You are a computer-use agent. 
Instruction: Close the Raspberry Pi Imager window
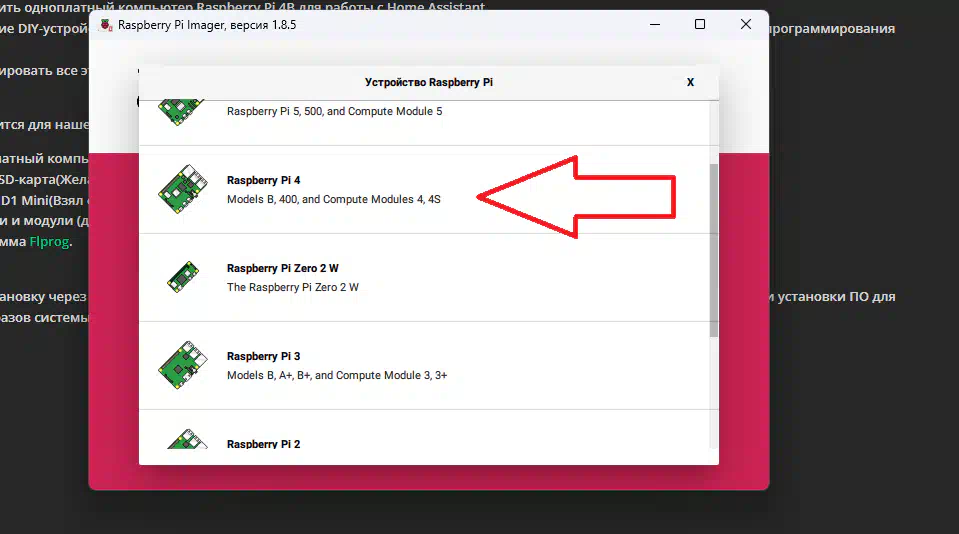pyautogui.click(x=746, y=24)
